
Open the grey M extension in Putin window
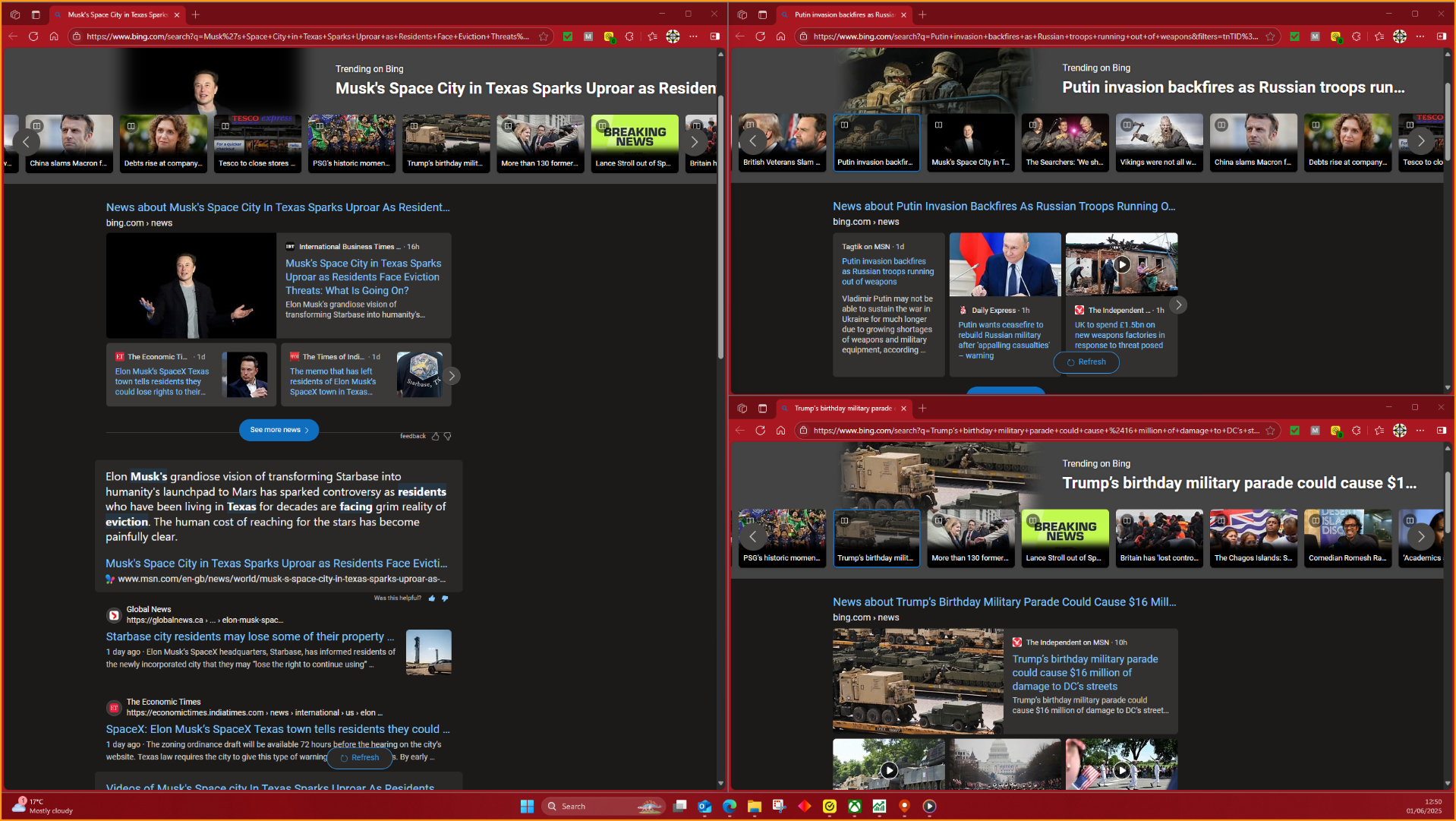tap(1315, 36)
